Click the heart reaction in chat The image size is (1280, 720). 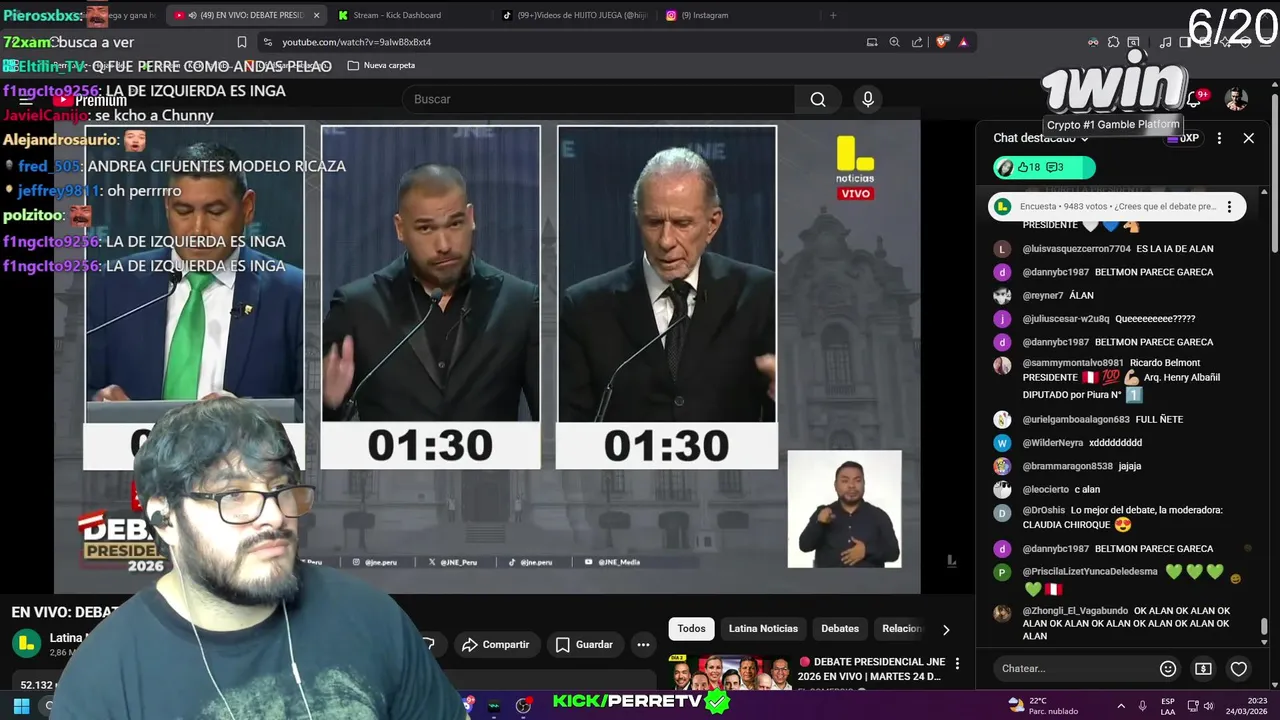[x=1238, y=669]
